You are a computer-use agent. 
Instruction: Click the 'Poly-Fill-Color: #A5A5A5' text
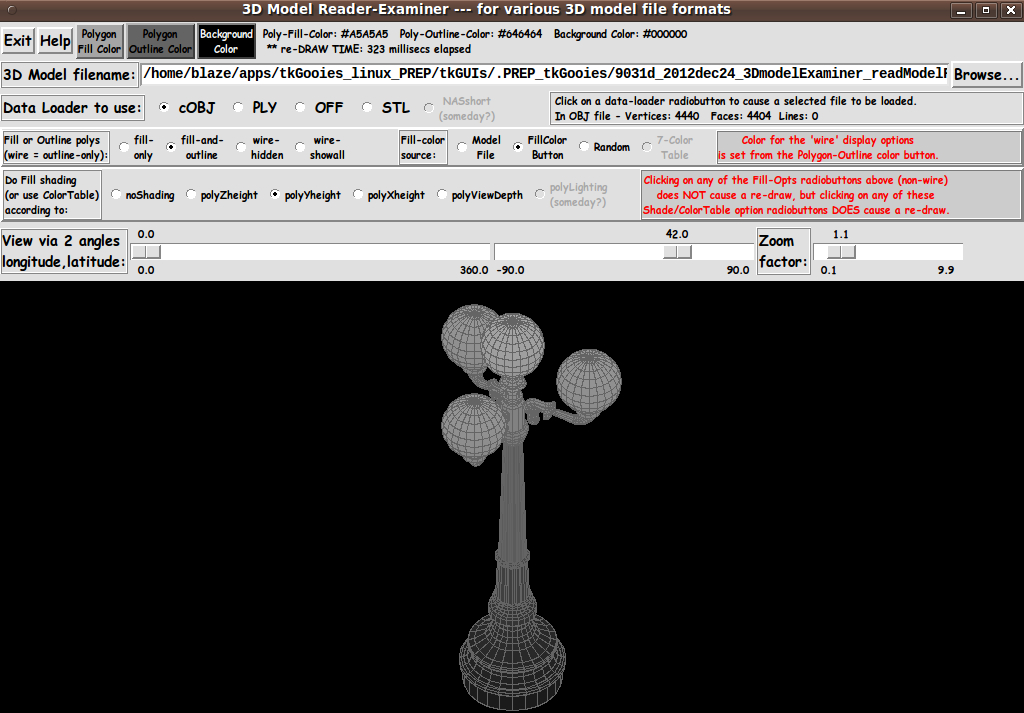pyautogui.click(x=325, y=34)
